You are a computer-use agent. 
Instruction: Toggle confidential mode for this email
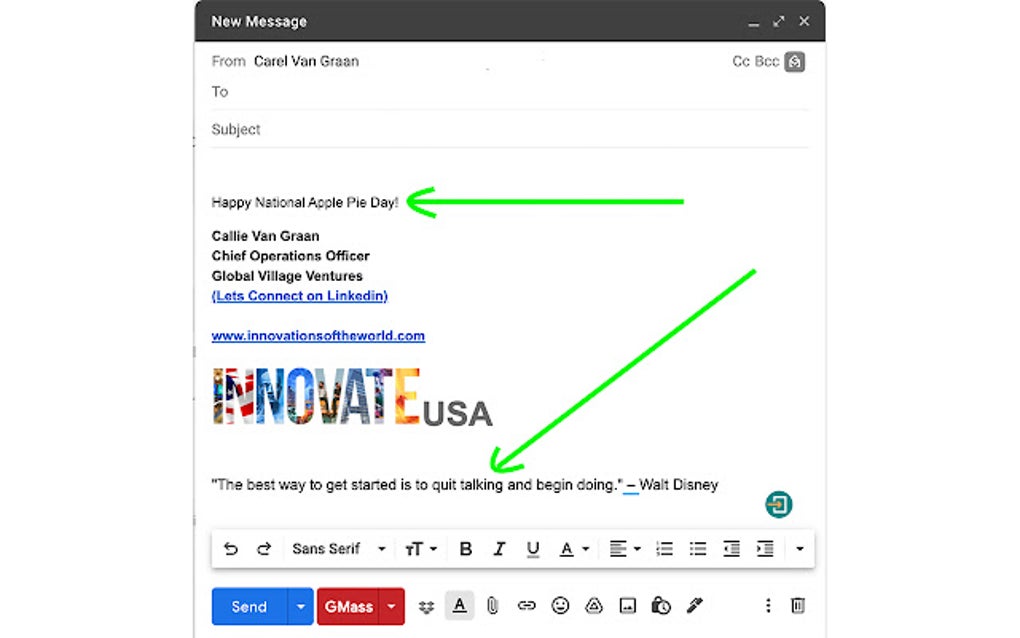[660, 605]
